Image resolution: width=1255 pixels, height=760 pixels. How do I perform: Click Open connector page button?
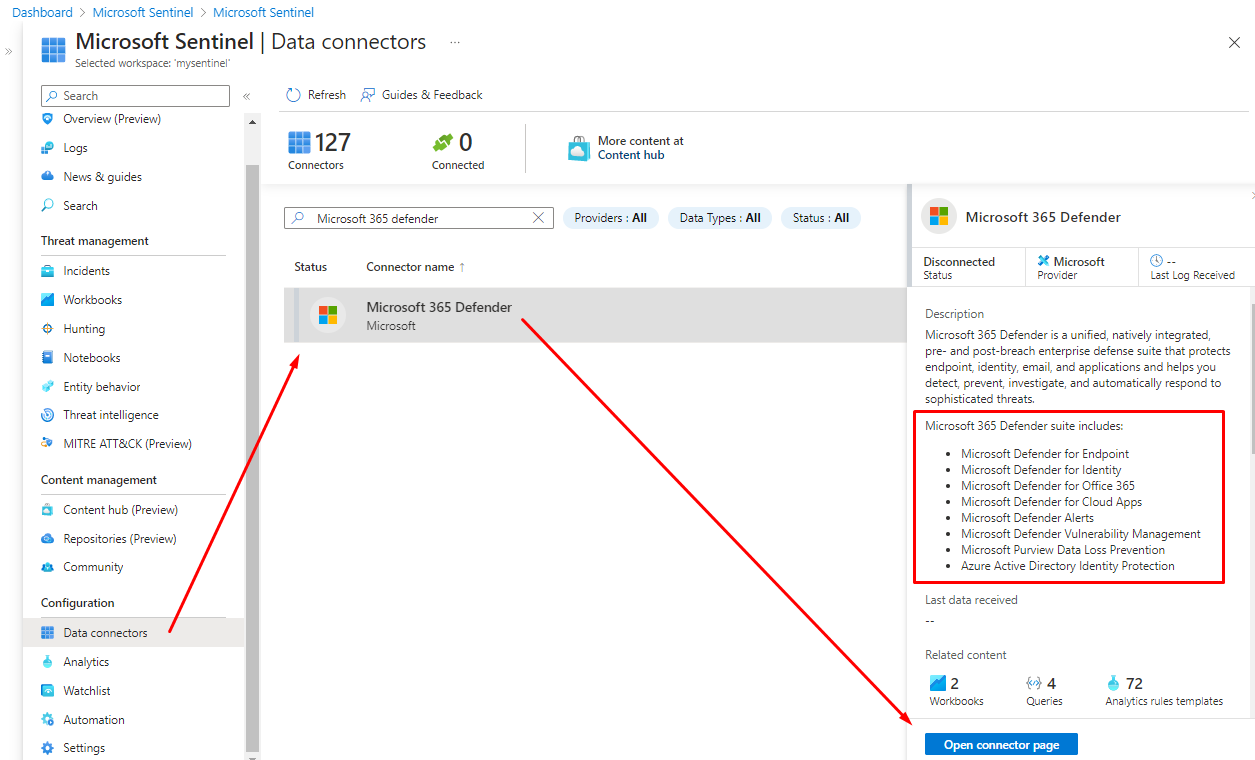pyautogui.click(x=1001, y=745)
